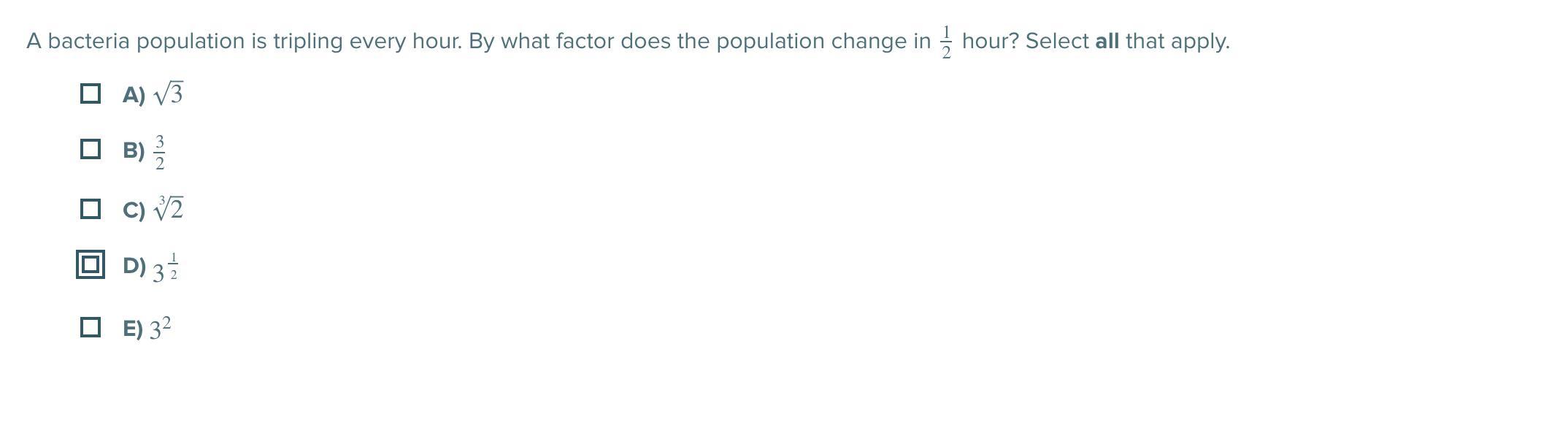The height and width of the screenshot is (444, 1568).
Task: Click the 3 to the one-half power expression
Action: (x=166, y=268)
